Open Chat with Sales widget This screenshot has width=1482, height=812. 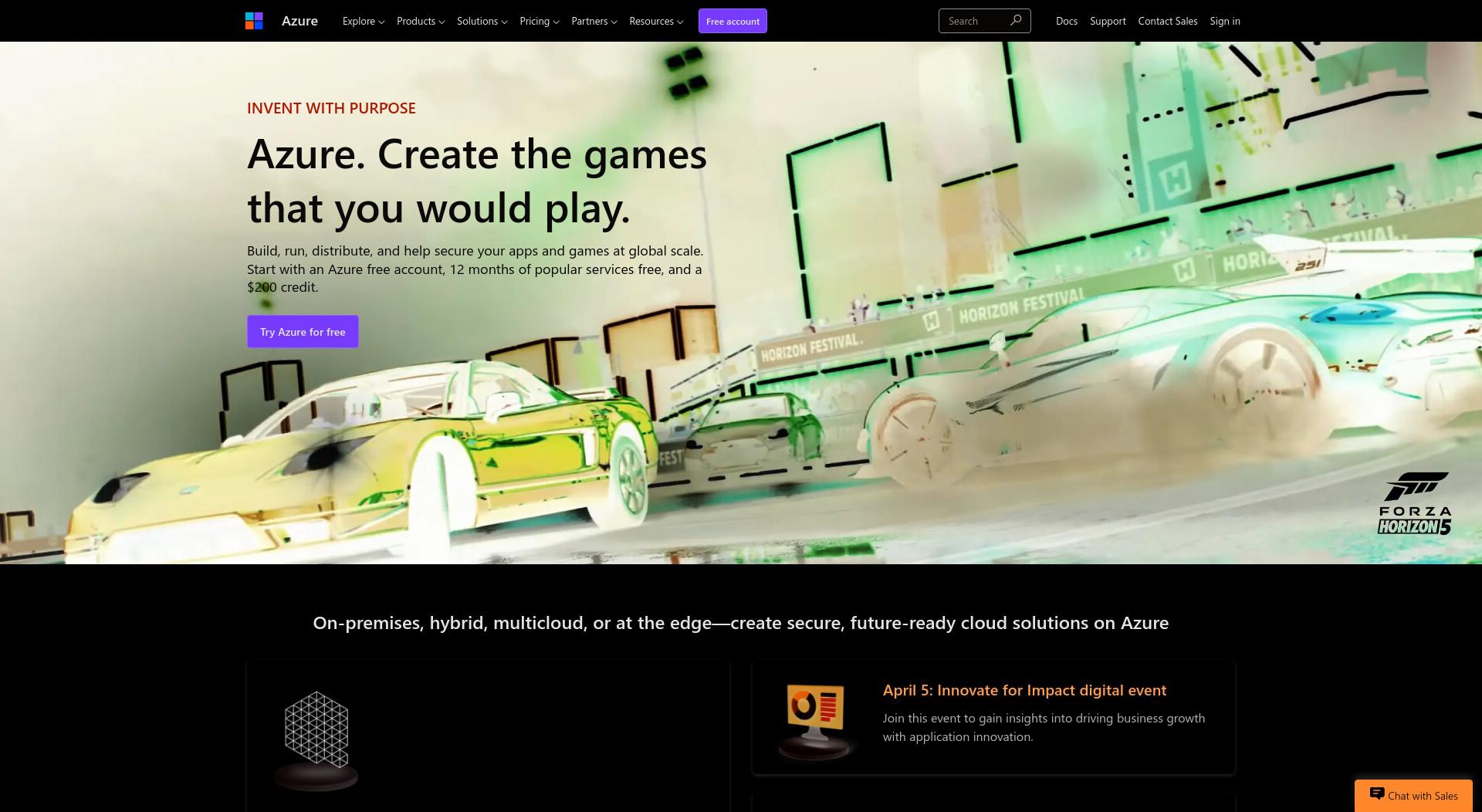pos(1413,796)
